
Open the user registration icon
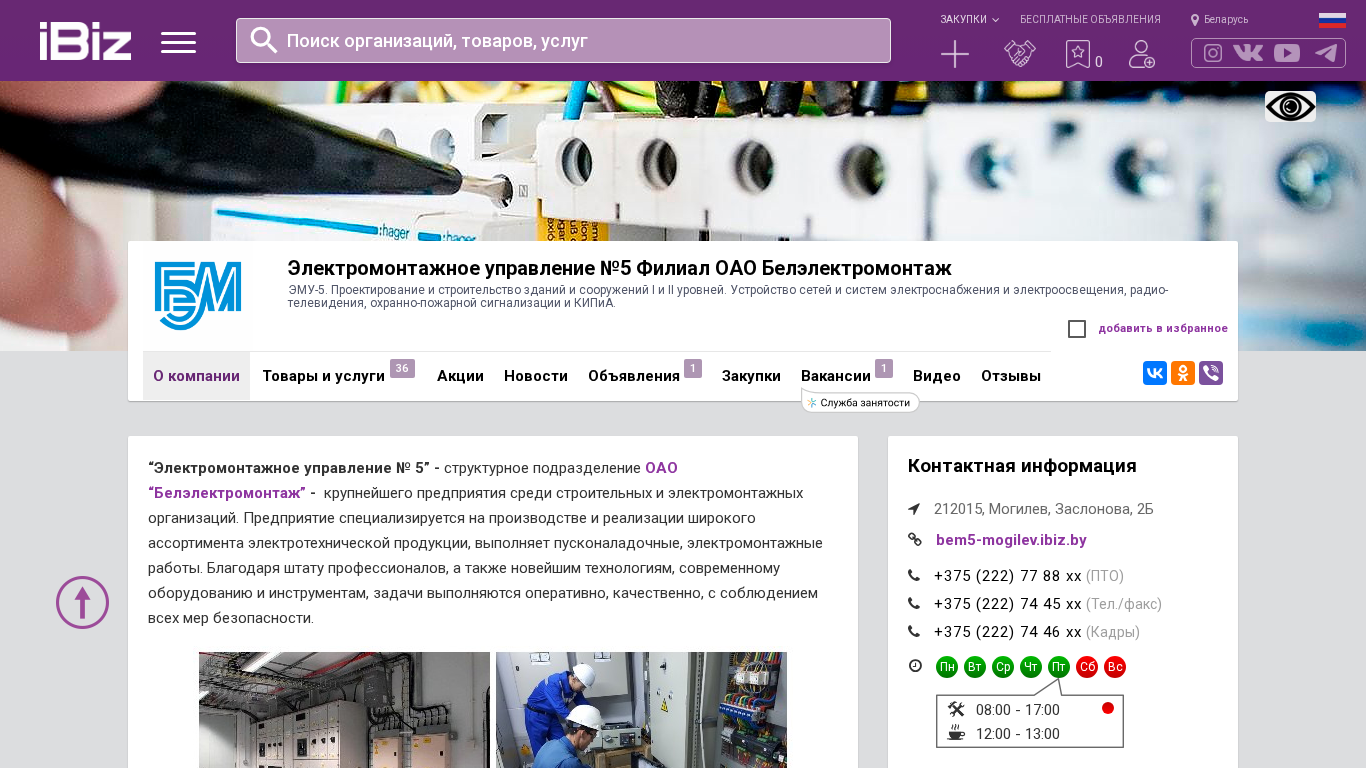[x=1142, y=54]
